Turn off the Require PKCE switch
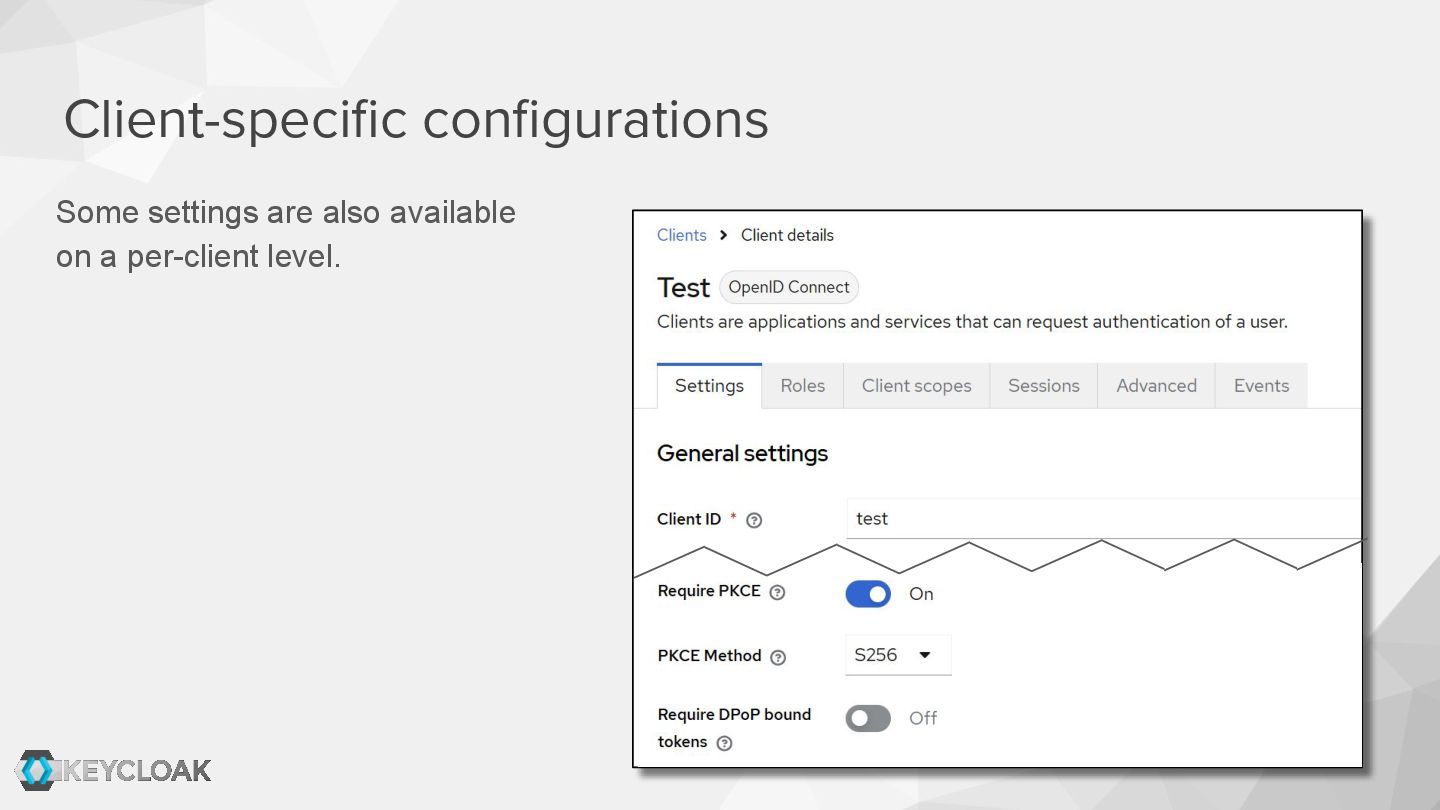Image resolution: width=1440 pixels, height=810 pixels. click(x=868, y=594)
